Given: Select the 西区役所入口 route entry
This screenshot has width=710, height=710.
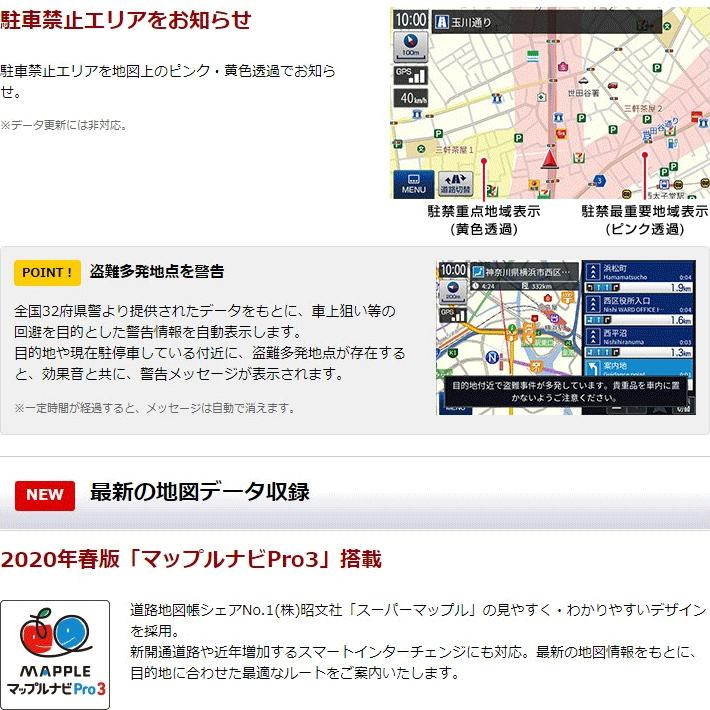Looking at the screenshot, I should [638, 306].
